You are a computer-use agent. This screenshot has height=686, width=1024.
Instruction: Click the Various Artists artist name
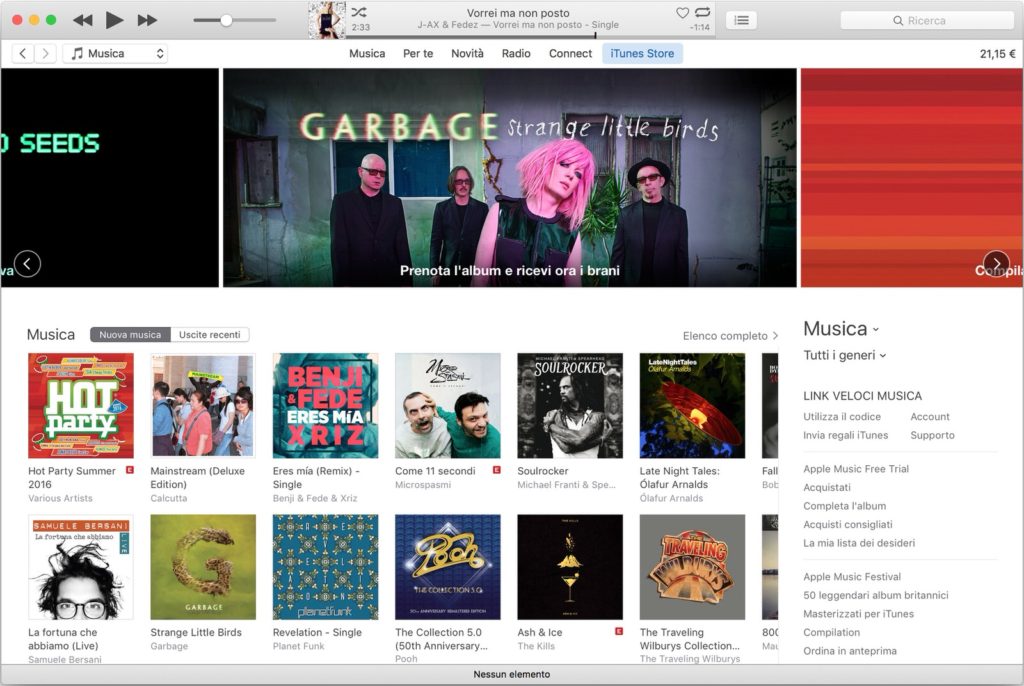click(60, 498)
